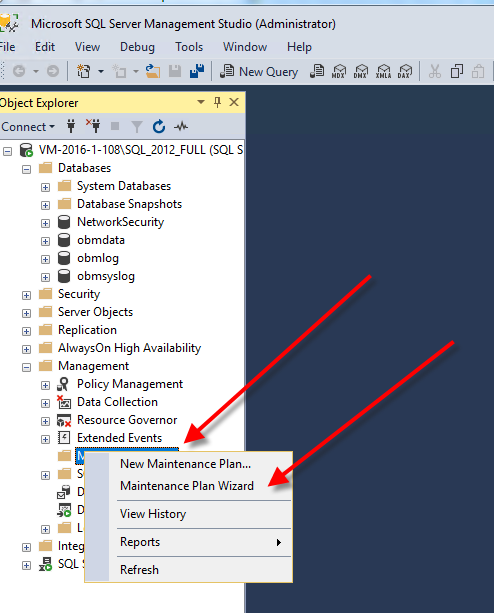Expand AlwaysOn High Availability folder
Image resolution: width=494 pixels, height=613 pixels.
point(26,349)
